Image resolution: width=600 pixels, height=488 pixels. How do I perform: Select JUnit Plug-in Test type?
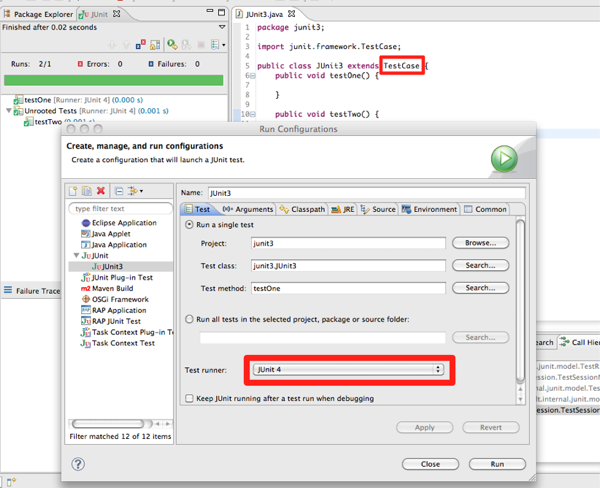(x=117, y=277)
